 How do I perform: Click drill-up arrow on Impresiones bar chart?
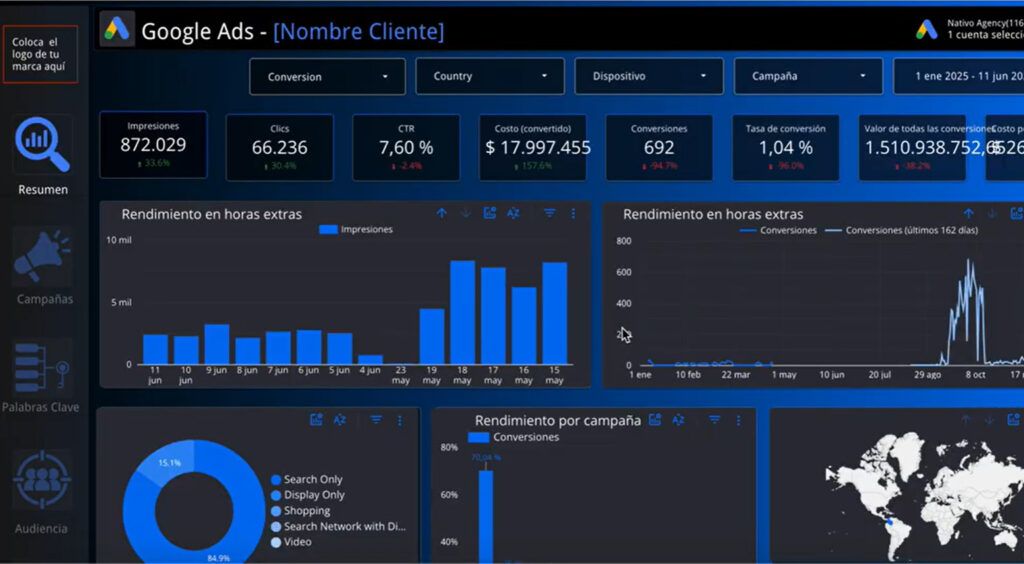441,213
